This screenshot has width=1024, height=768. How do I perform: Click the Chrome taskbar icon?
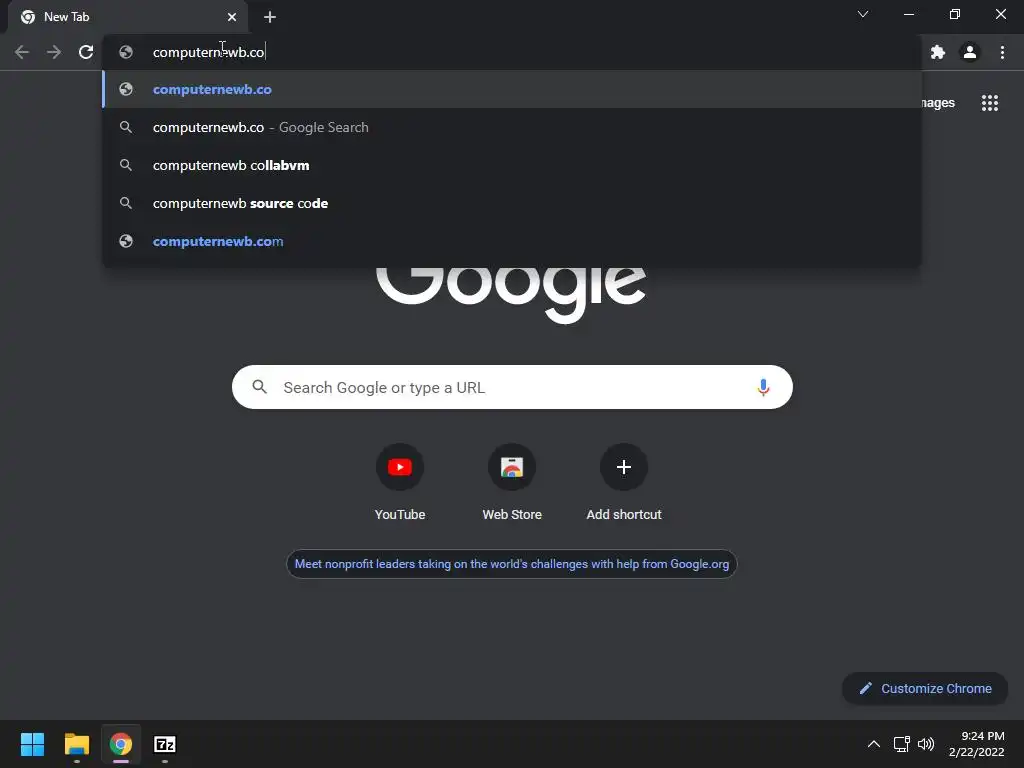pyautogui.click(x=121, y=744)
